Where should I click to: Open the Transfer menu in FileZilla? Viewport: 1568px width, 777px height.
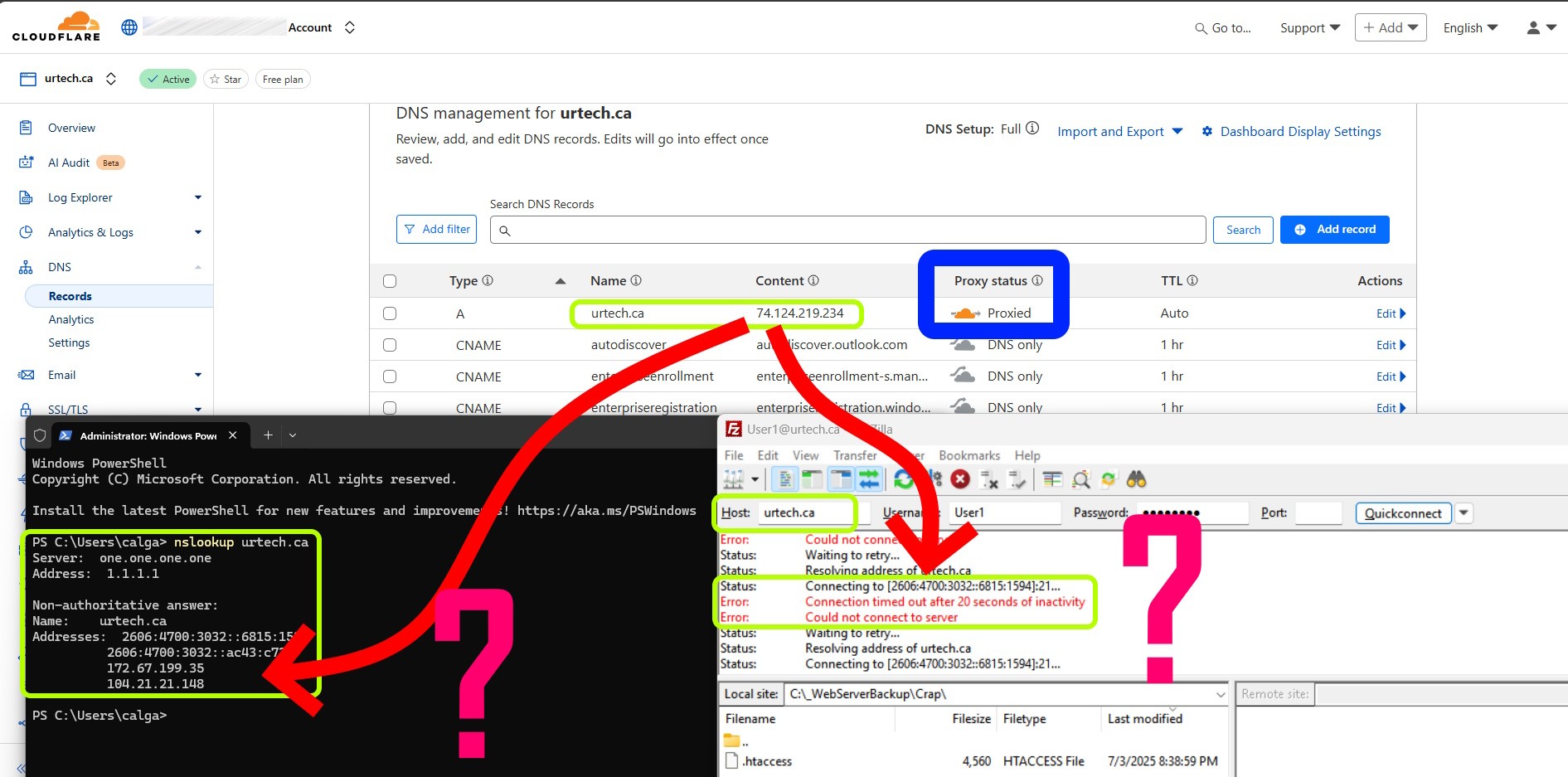[854, 455]
